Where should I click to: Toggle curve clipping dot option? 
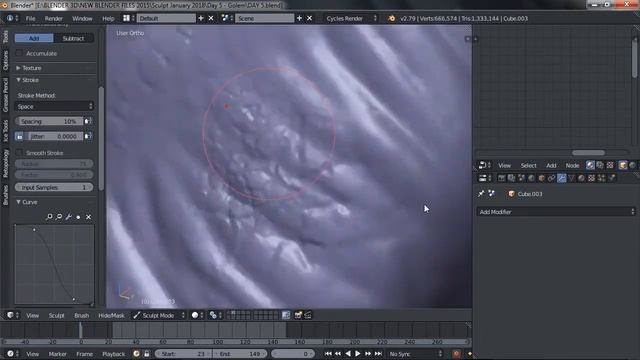click(x=78, y=217)
